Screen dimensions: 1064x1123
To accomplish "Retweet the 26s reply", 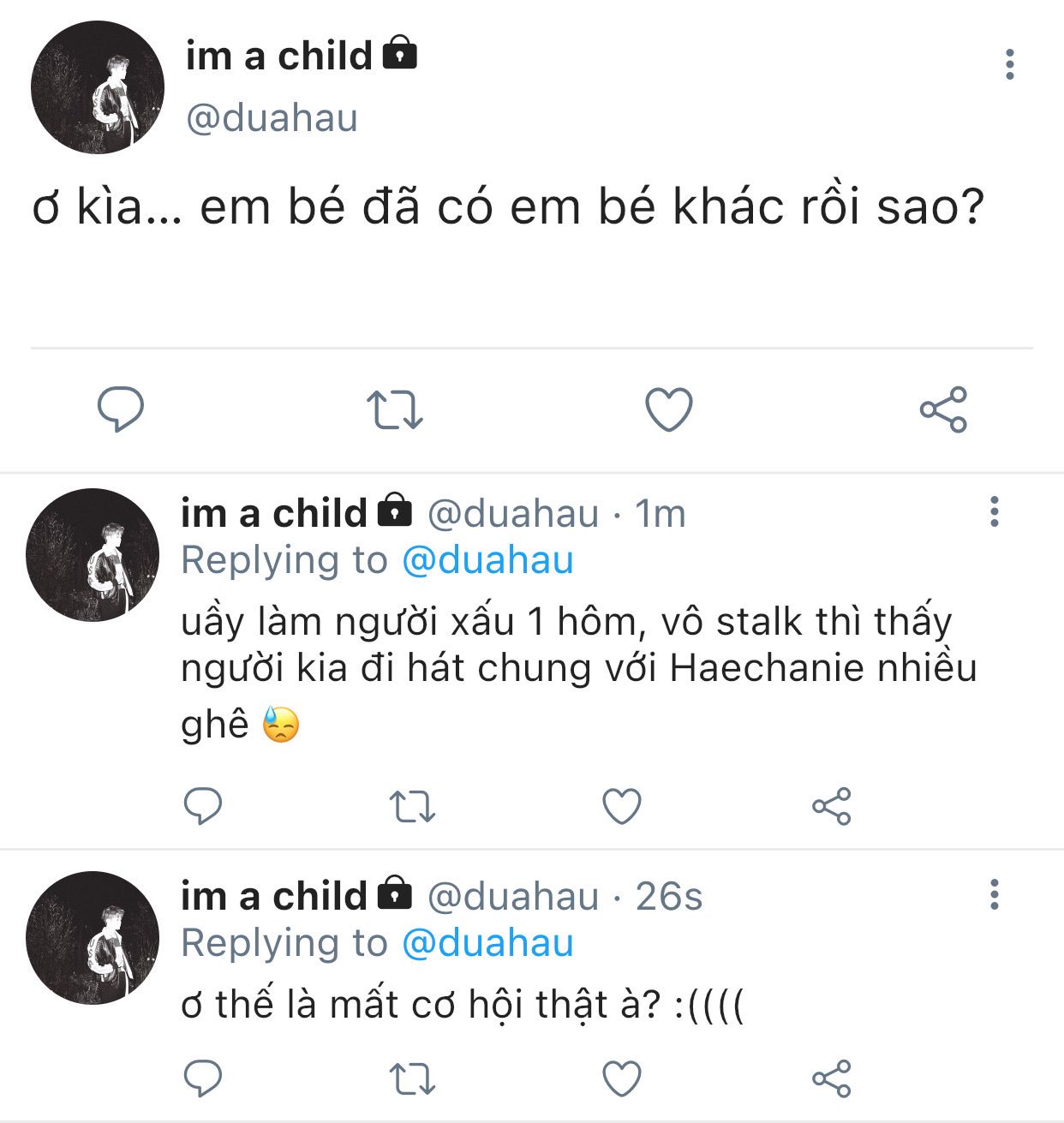I will [x=412, y=1078].
